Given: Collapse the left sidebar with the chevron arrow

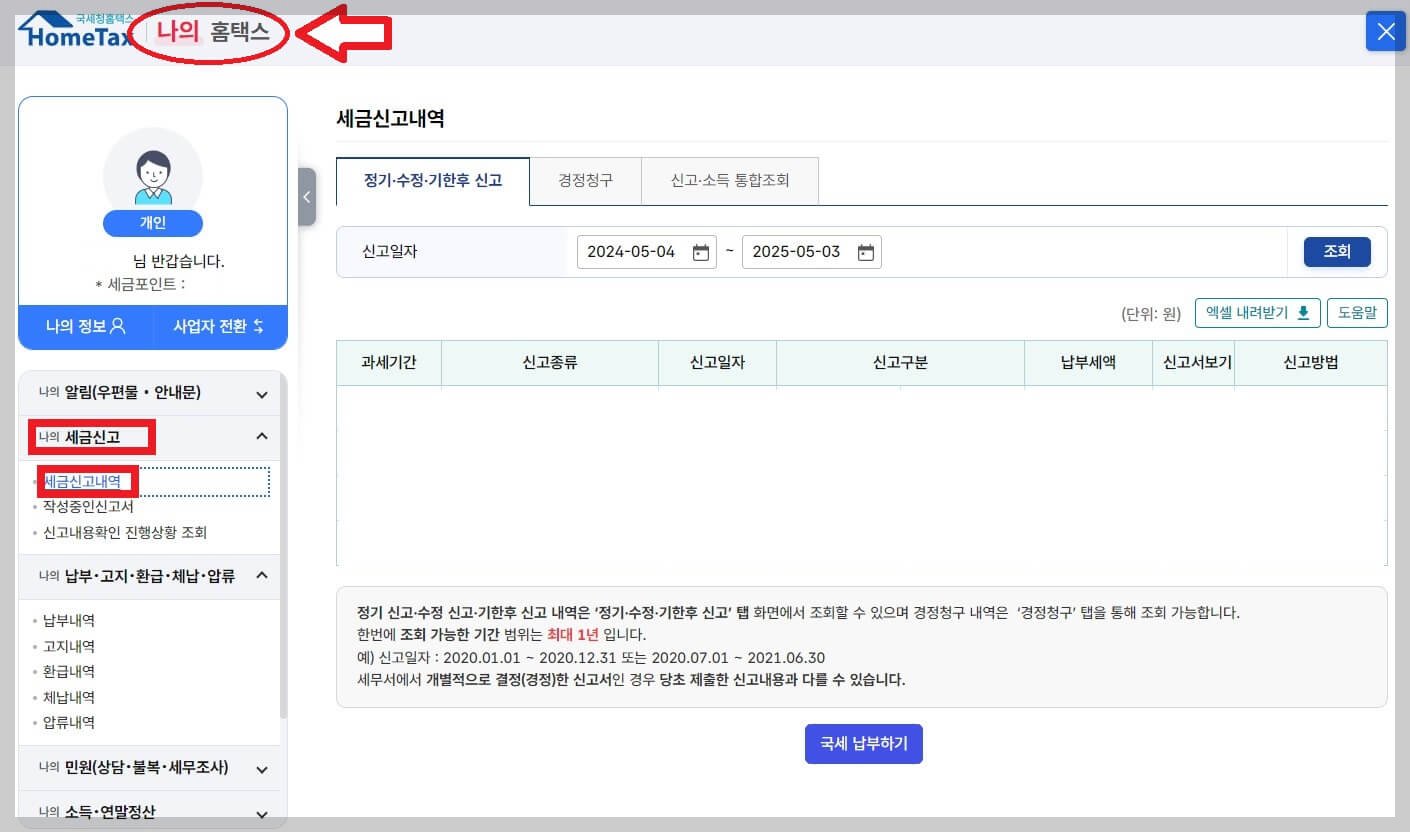Looking at the screenshot, I should 306,197.
